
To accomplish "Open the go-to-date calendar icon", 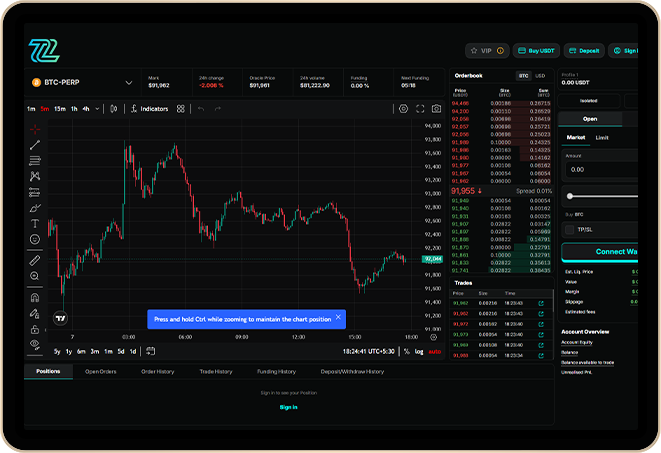I will [150, 351].
